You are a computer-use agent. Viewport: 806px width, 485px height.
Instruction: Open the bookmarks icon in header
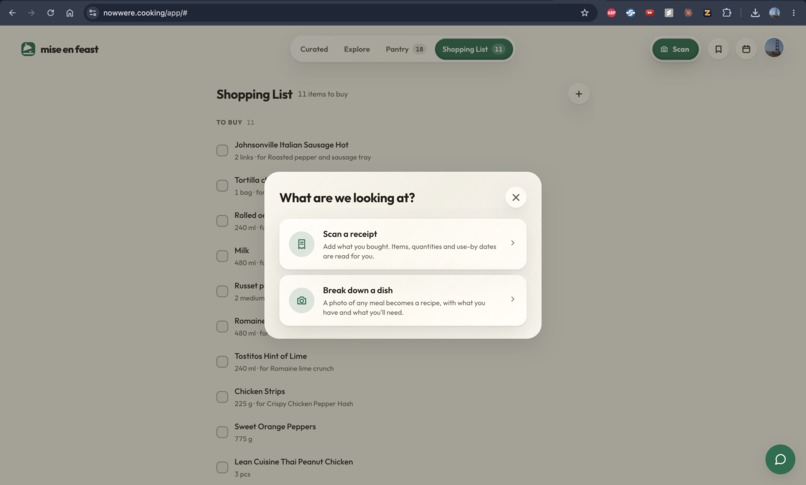pyautogui.click(x=718, y=49)
